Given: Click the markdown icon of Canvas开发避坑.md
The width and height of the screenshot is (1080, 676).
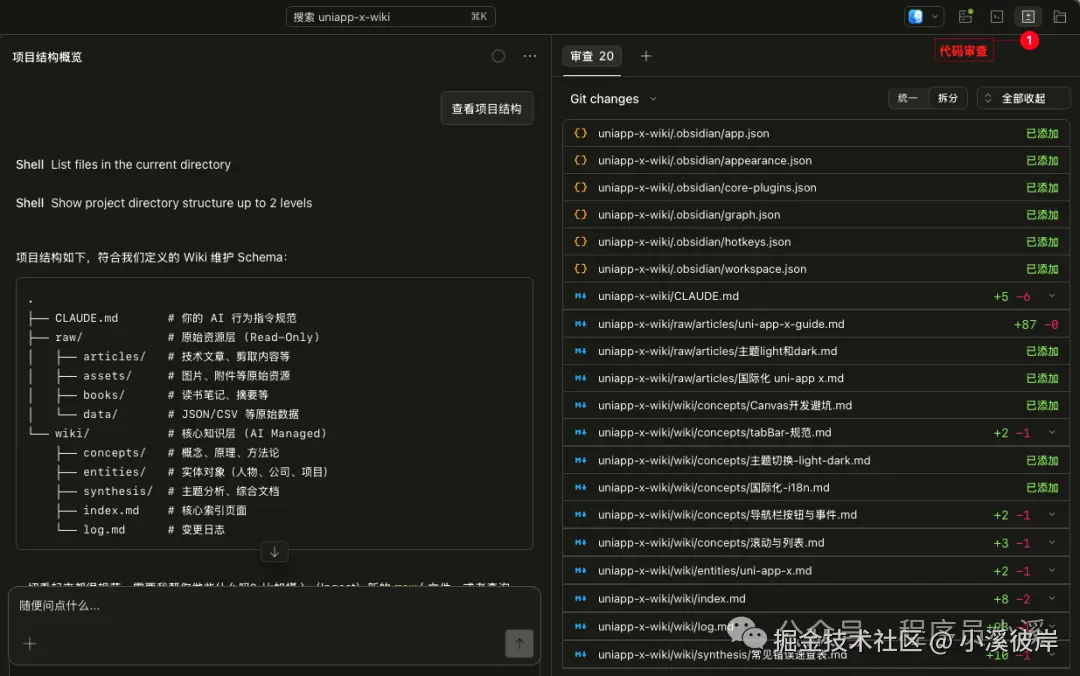Looking at the screenshot, I should click(581, 405).
